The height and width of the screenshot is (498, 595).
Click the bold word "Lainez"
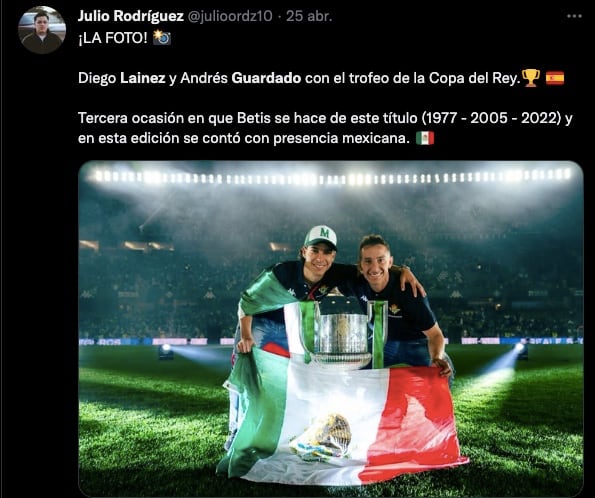pos(143,78)
